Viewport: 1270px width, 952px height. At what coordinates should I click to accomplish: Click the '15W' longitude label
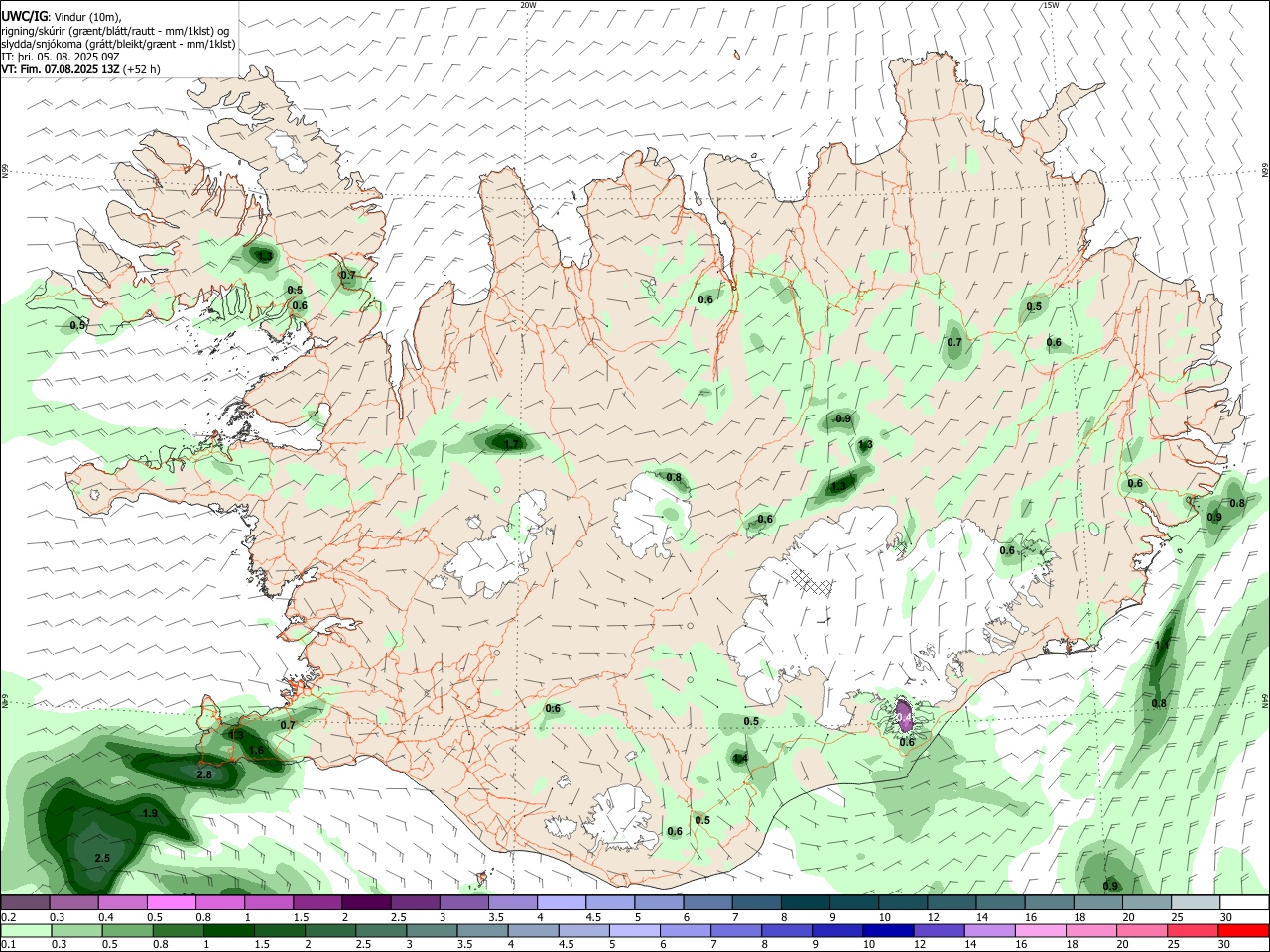point(1051,5)
